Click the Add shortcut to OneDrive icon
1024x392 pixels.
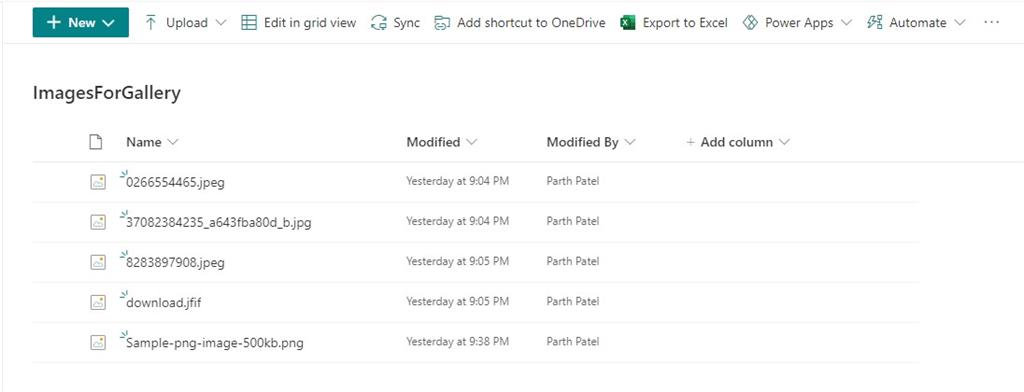click(442, 23)
